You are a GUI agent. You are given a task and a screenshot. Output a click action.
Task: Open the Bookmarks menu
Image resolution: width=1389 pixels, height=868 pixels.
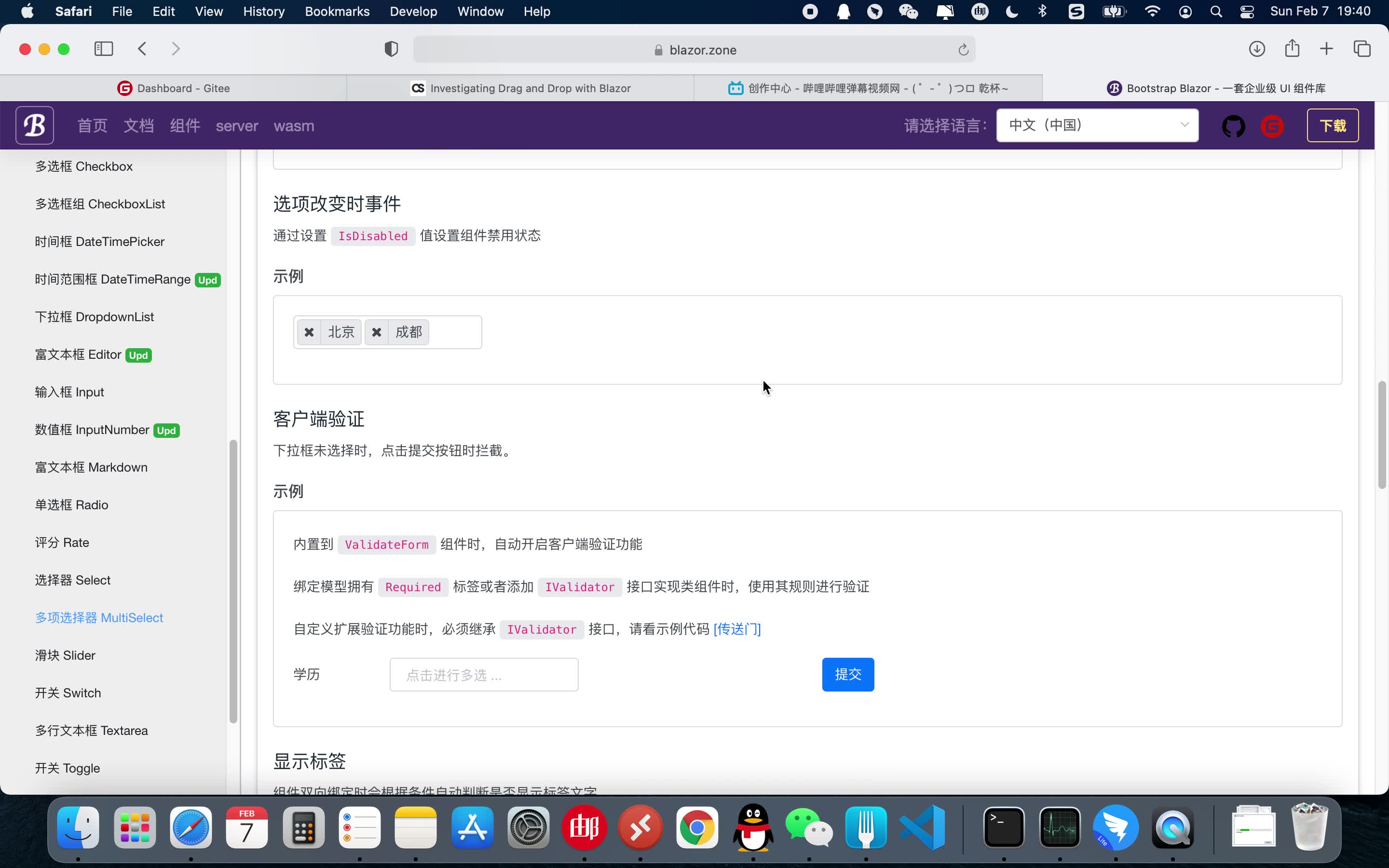338,11
